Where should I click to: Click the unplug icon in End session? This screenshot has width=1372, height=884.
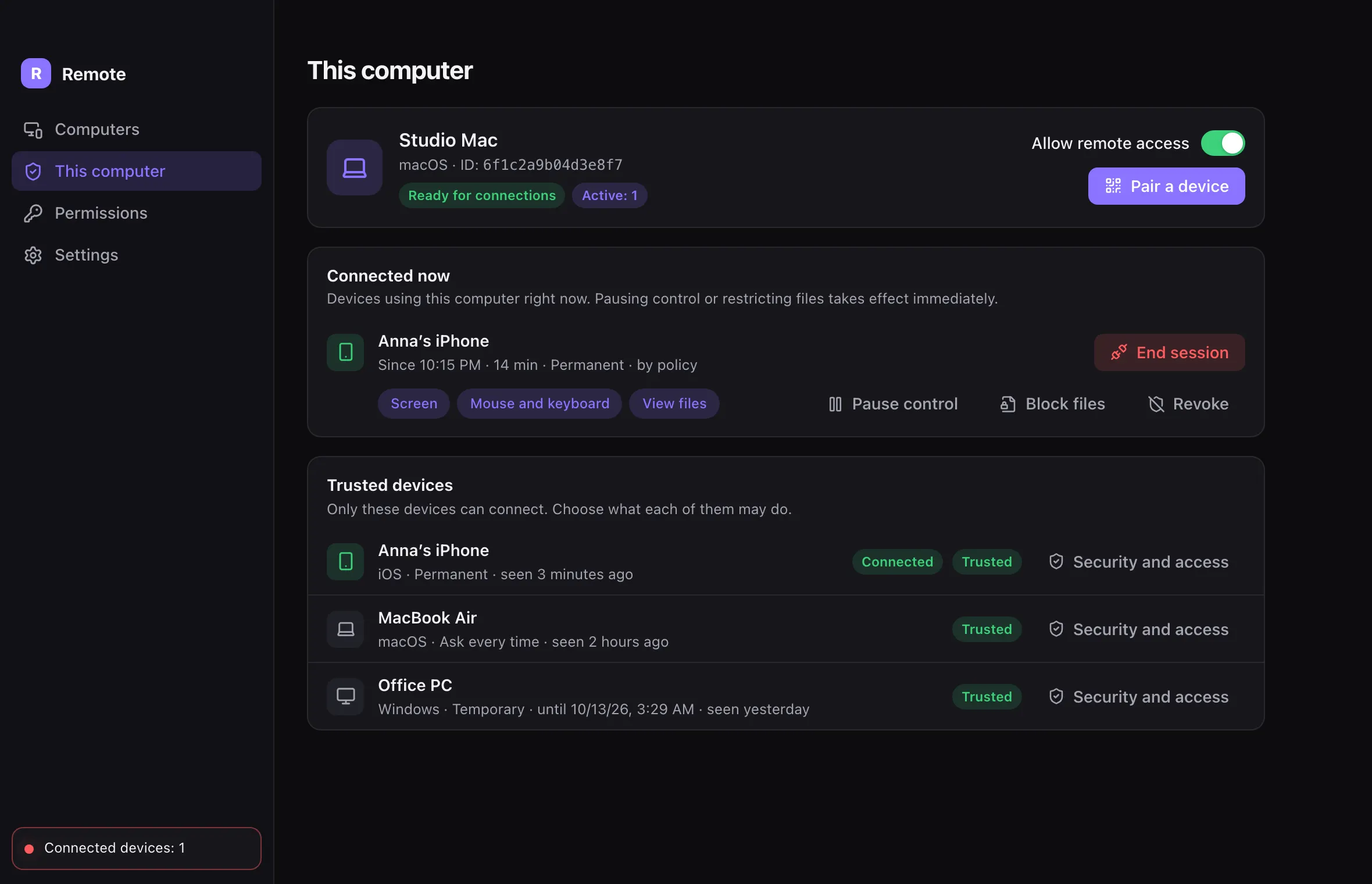(x=1119, y=352)
